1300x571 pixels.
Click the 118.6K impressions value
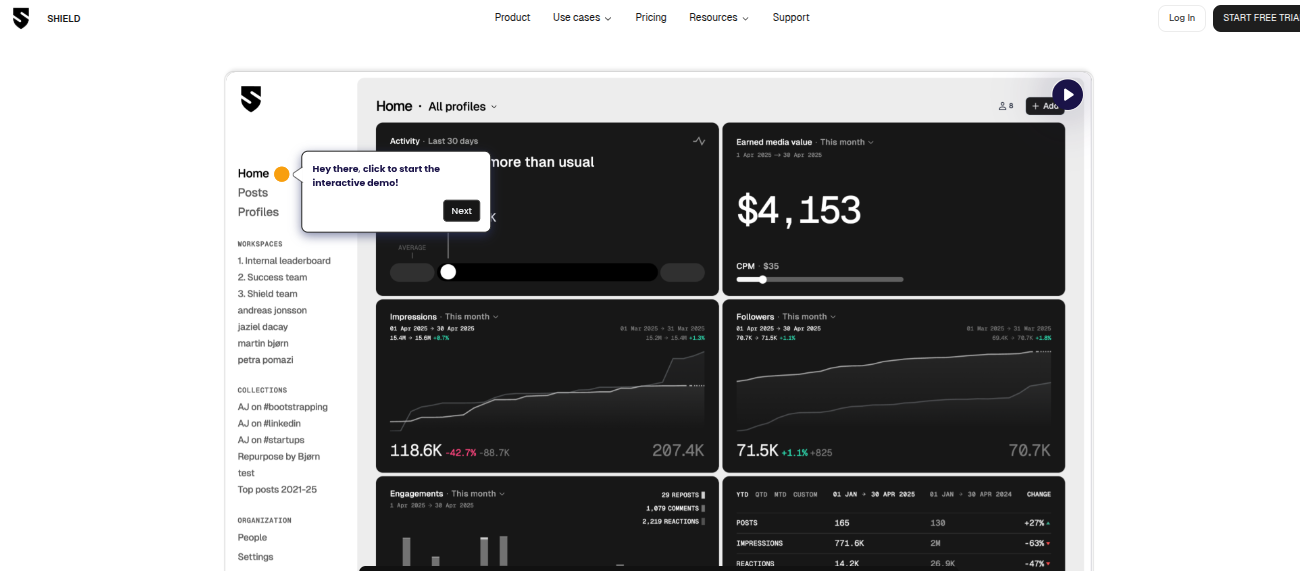[415, 451]
